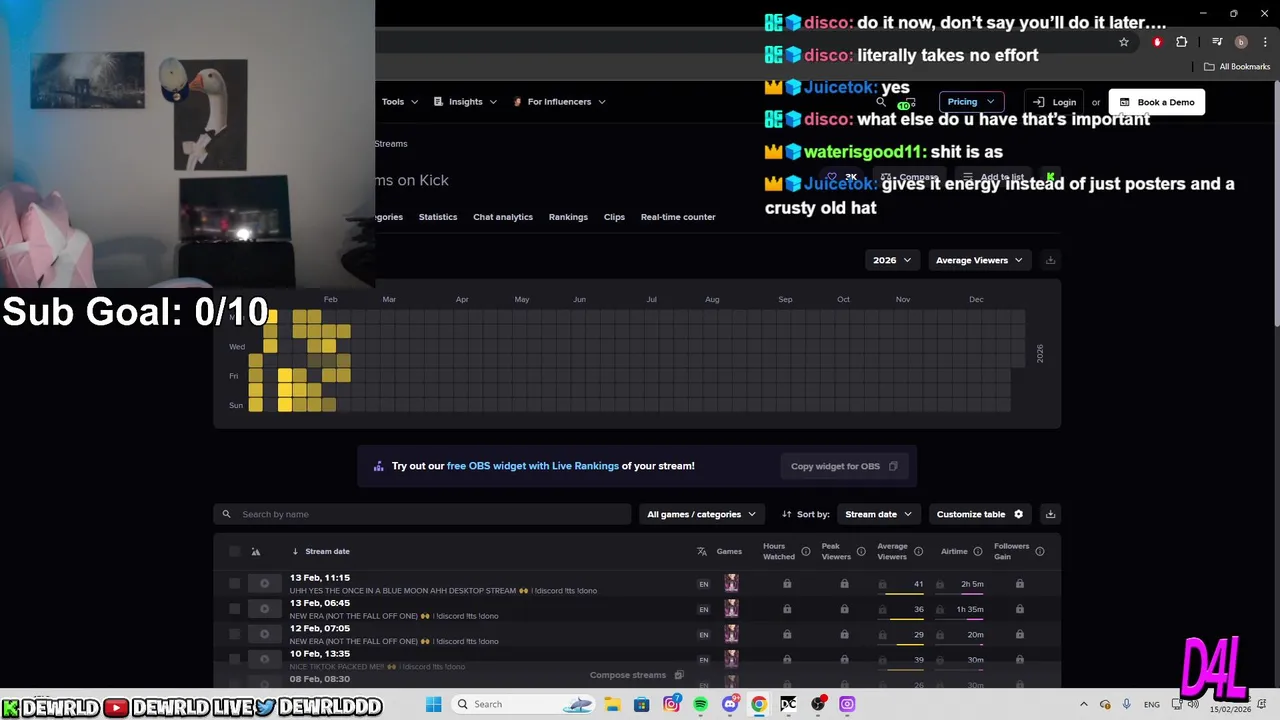Open the Tools menu in site navigation

click(400, 102)
